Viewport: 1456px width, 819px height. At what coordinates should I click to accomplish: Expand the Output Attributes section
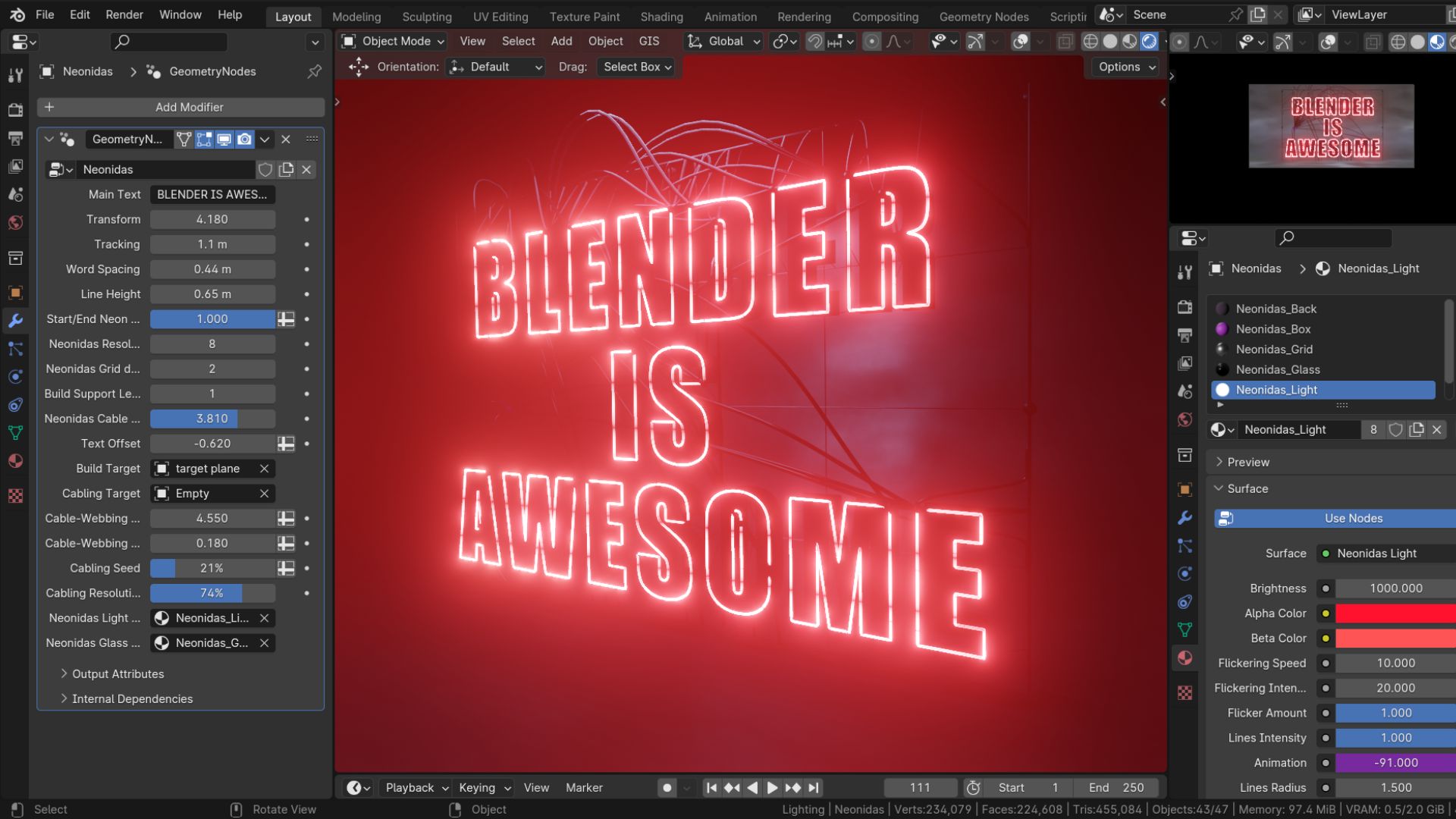coord(118,674)
